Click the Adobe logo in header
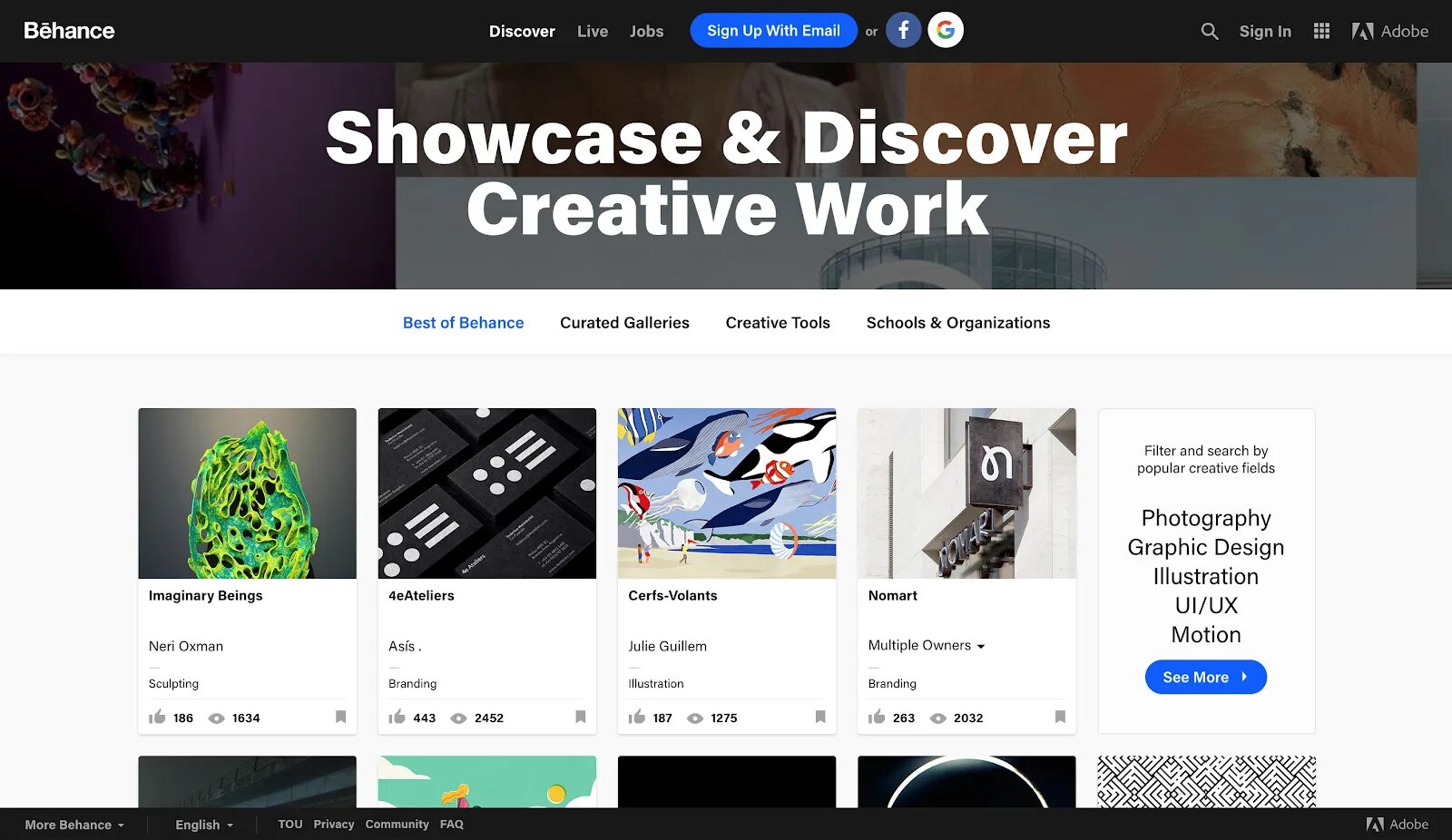The image size is (1452, 840). pos(1389,32)
